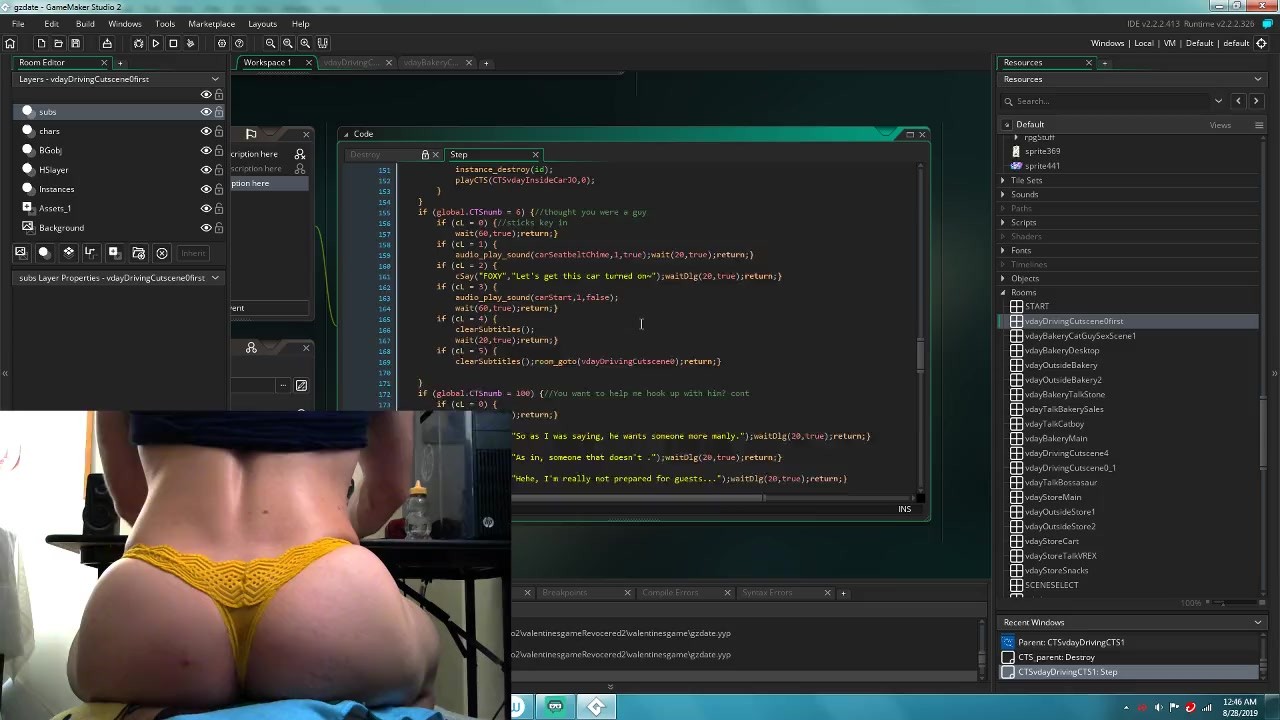Click the delete layer icon in Layers panel
The height and width of the screenshot is (720, 1280).
coord(162,253)
